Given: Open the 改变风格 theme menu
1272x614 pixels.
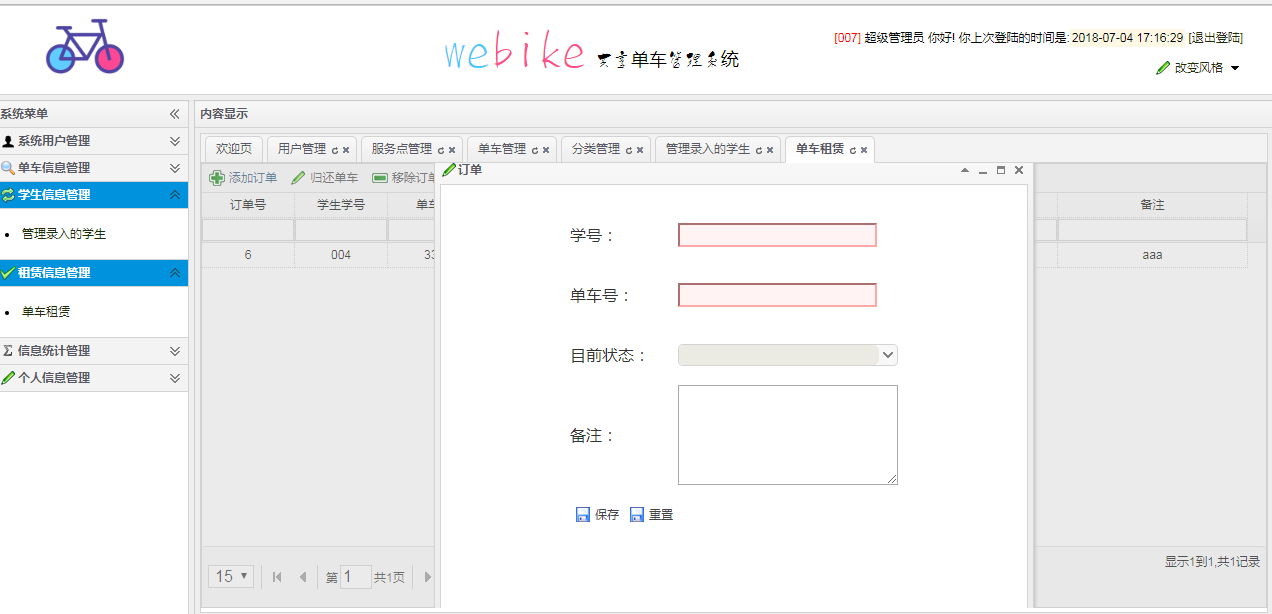Looking at the screenshot, I should point(1198,68).
